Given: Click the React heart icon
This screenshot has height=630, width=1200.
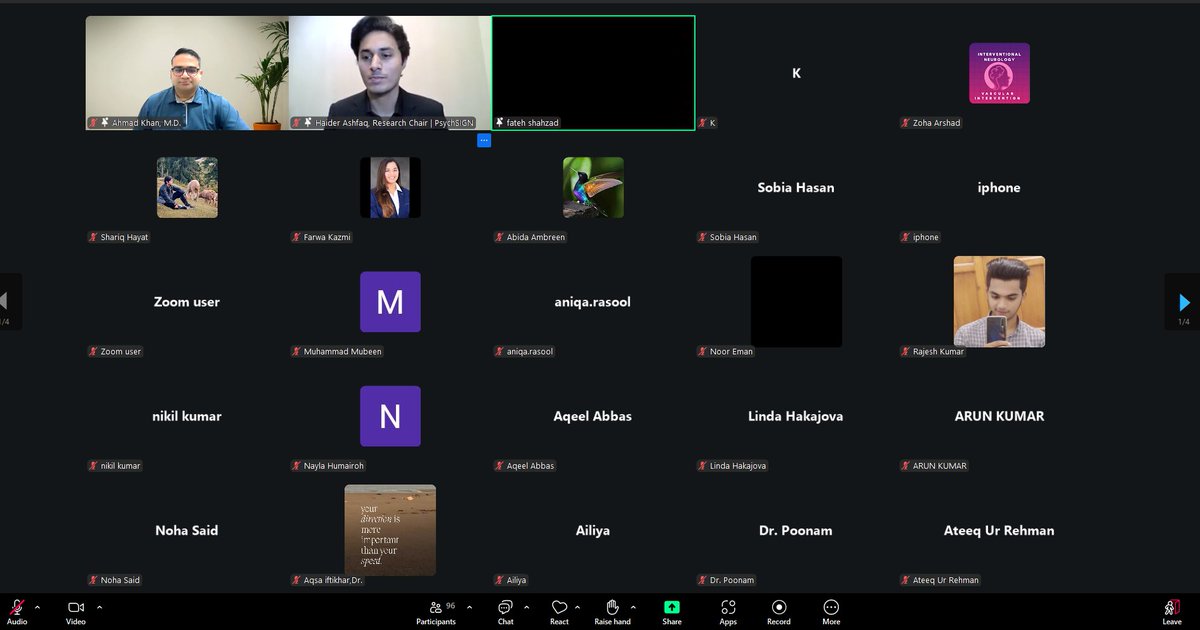Looking at the screenshot, I should pyautogui.click(x=559, y=607).
